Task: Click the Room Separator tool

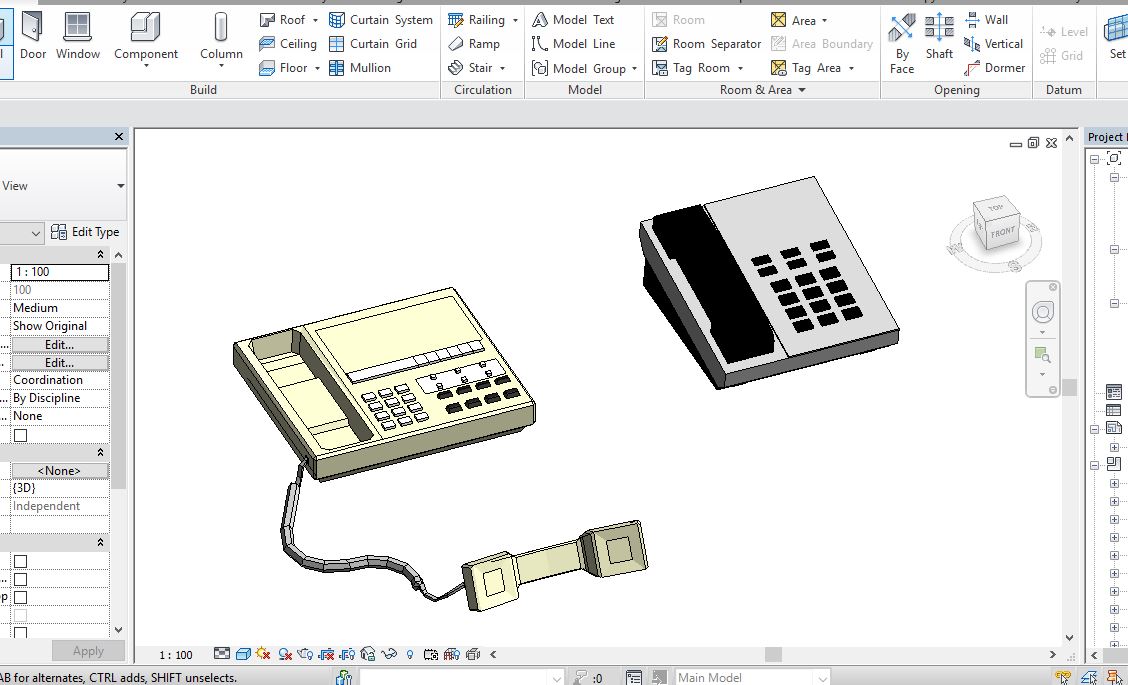Action: point(706,44)
